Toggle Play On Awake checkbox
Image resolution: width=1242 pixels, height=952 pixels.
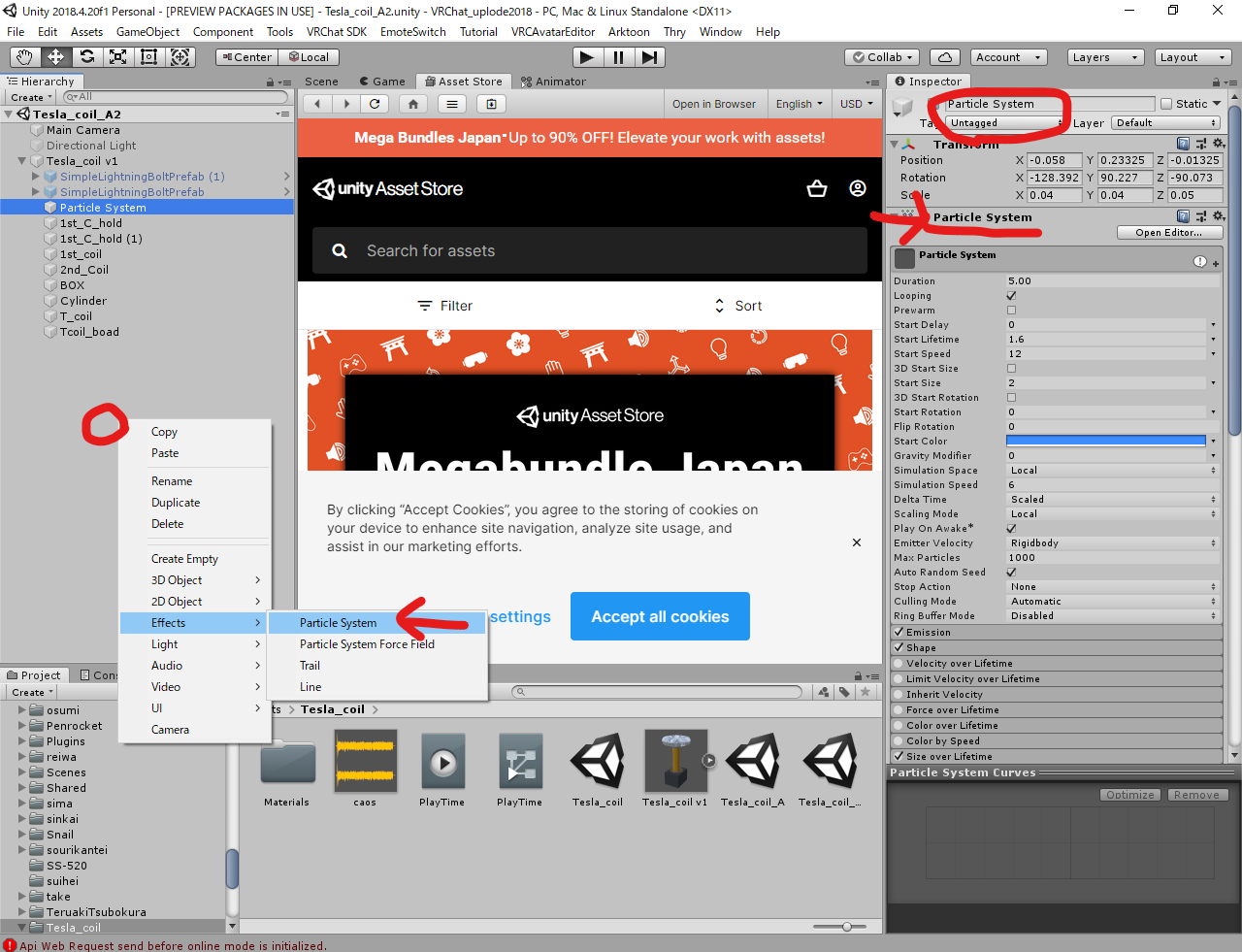pyautogui.click(x=1011, y=529)
